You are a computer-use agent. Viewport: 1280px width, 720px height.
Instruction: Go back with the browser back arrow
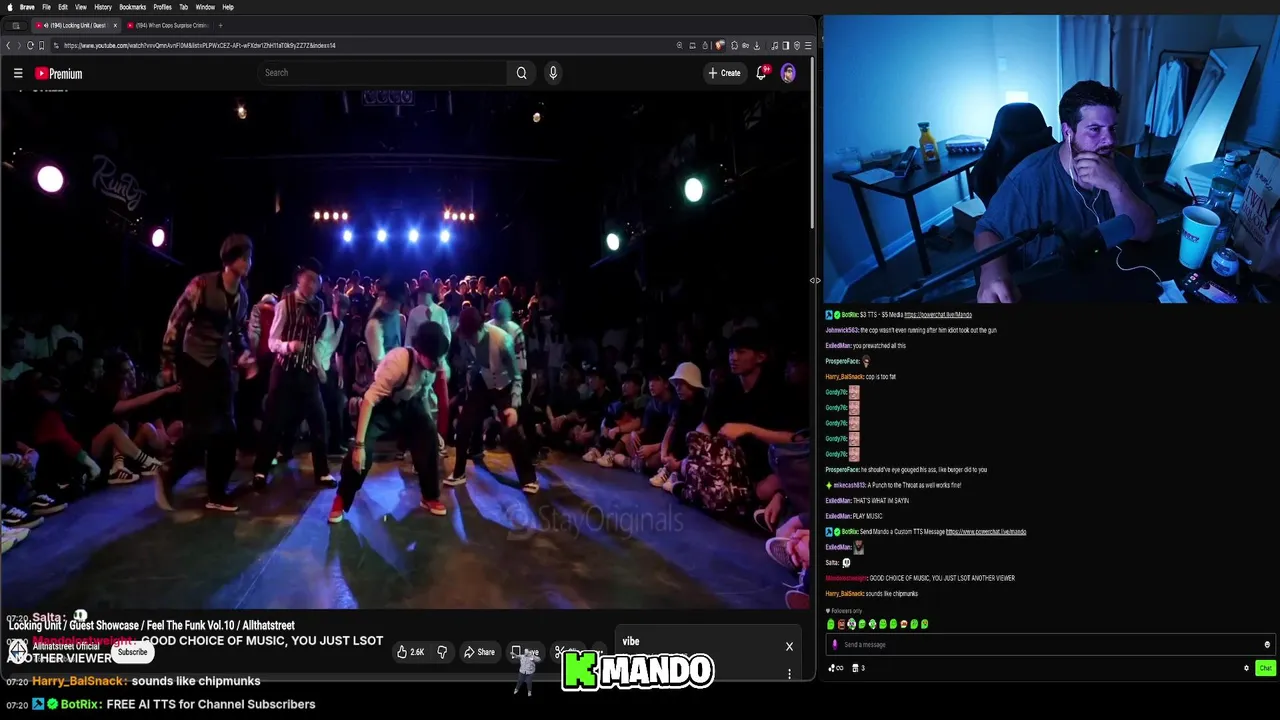8,45
